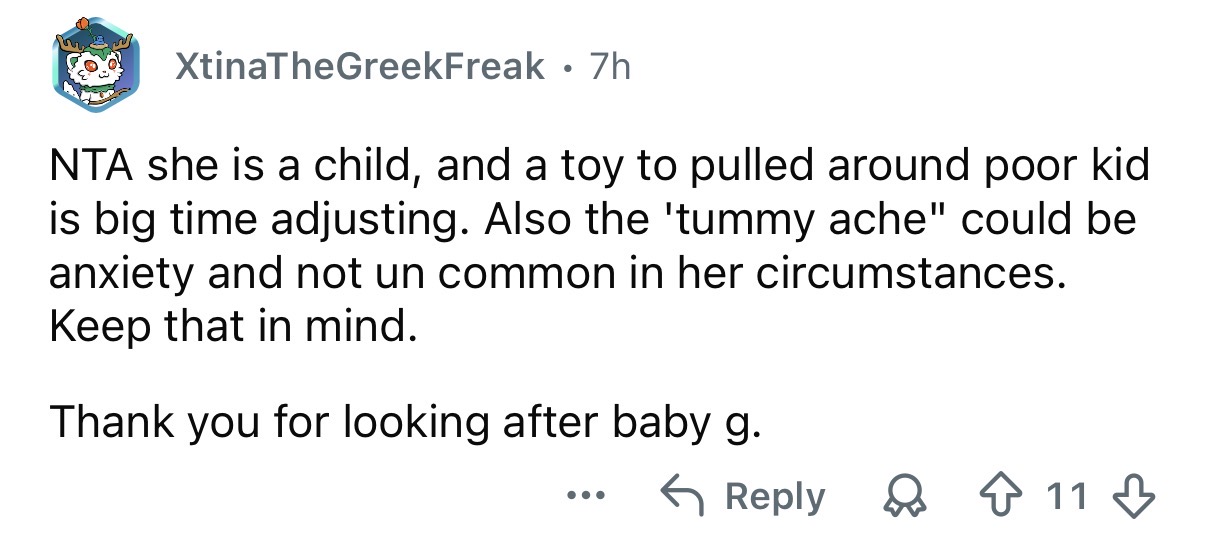Click the sentence 'Keep that in mind.'
Image resolution: width=1206 pixels, height=537 pixels.
point(229,325)
